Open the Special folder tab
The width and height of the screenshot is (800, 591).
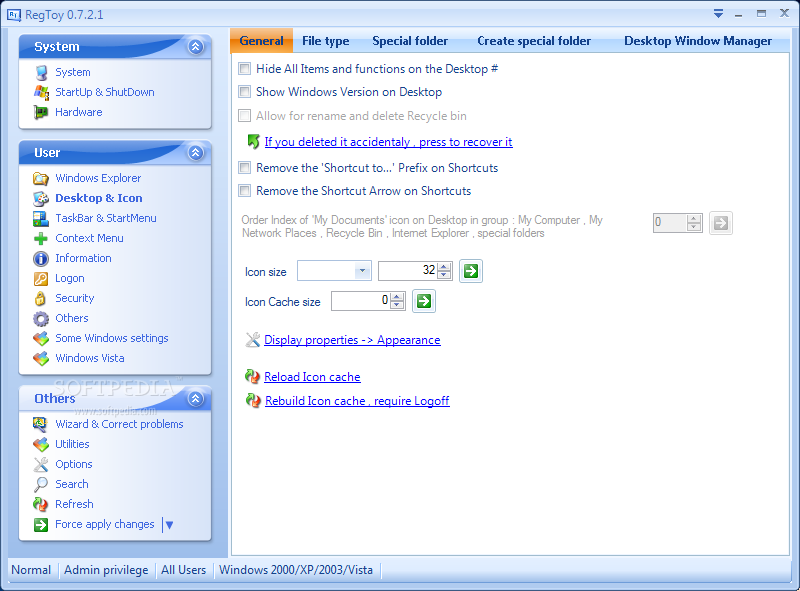(410, 41)
